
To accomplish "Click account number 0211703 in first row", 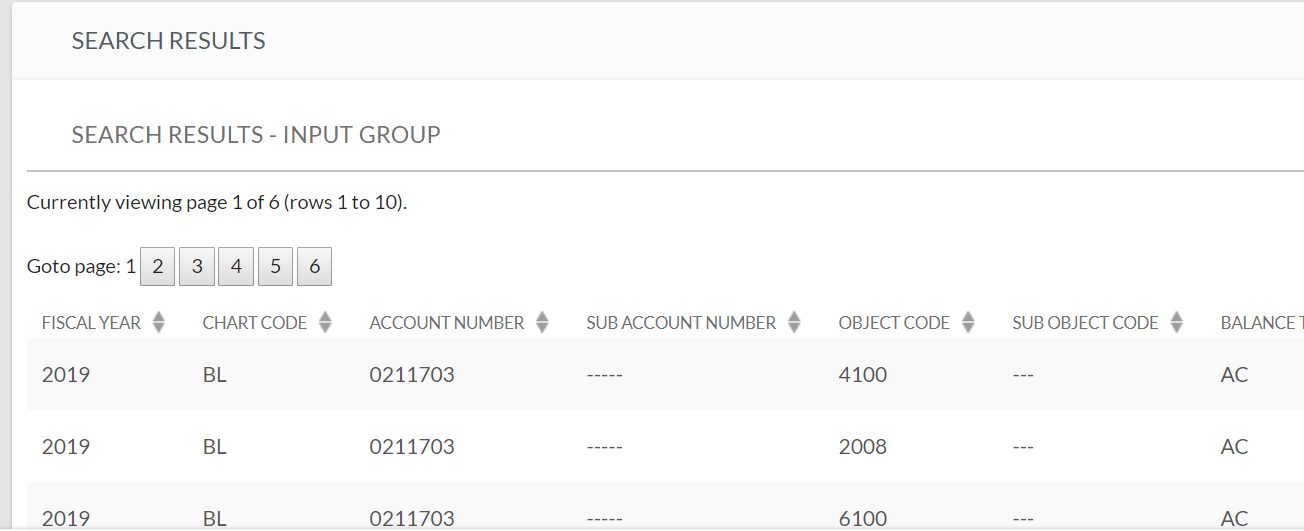I will pyautogui.click(x=411, y=375).
